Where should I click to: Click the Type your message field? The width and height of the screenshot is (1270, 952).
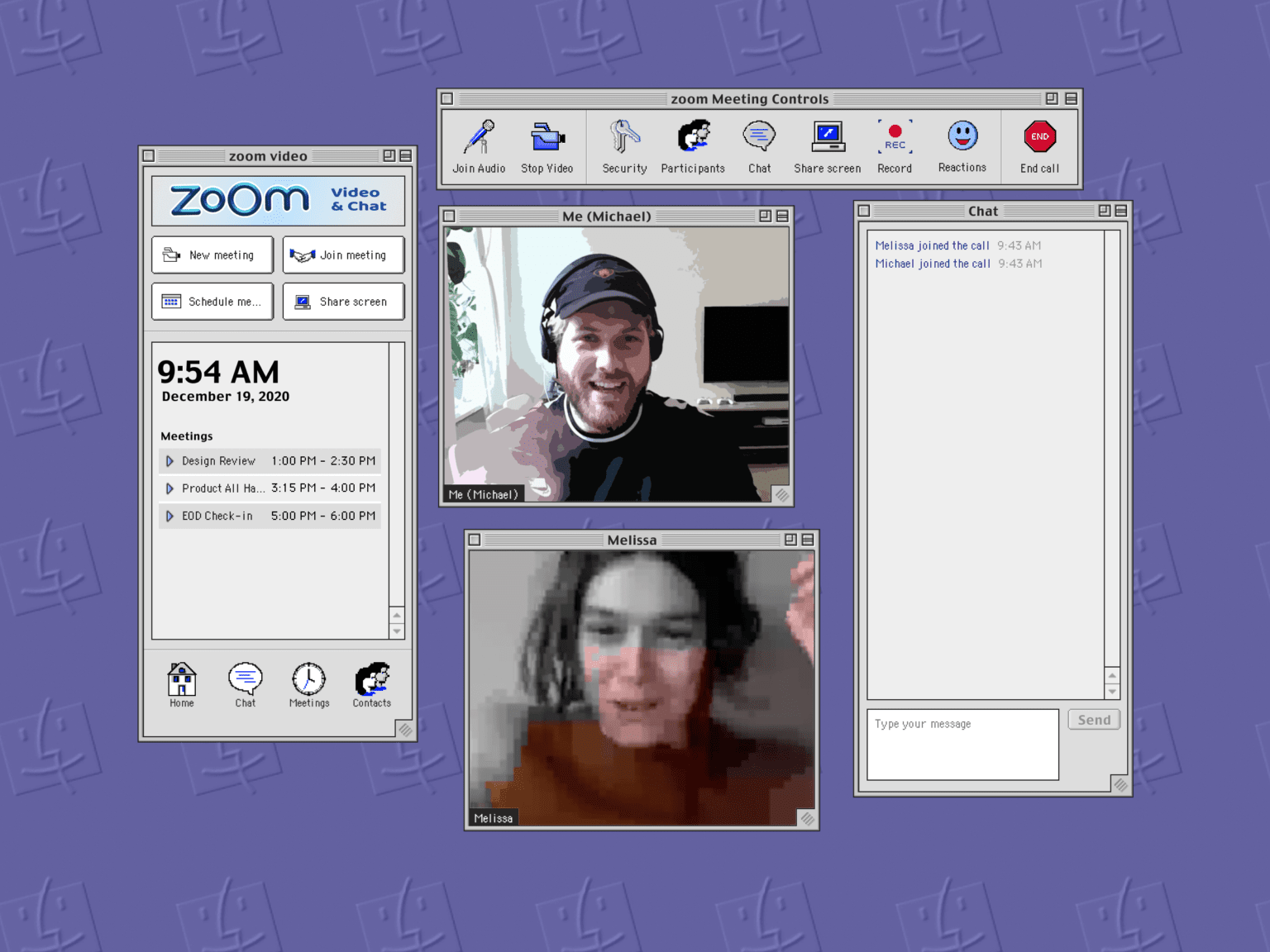coord(962,744)
